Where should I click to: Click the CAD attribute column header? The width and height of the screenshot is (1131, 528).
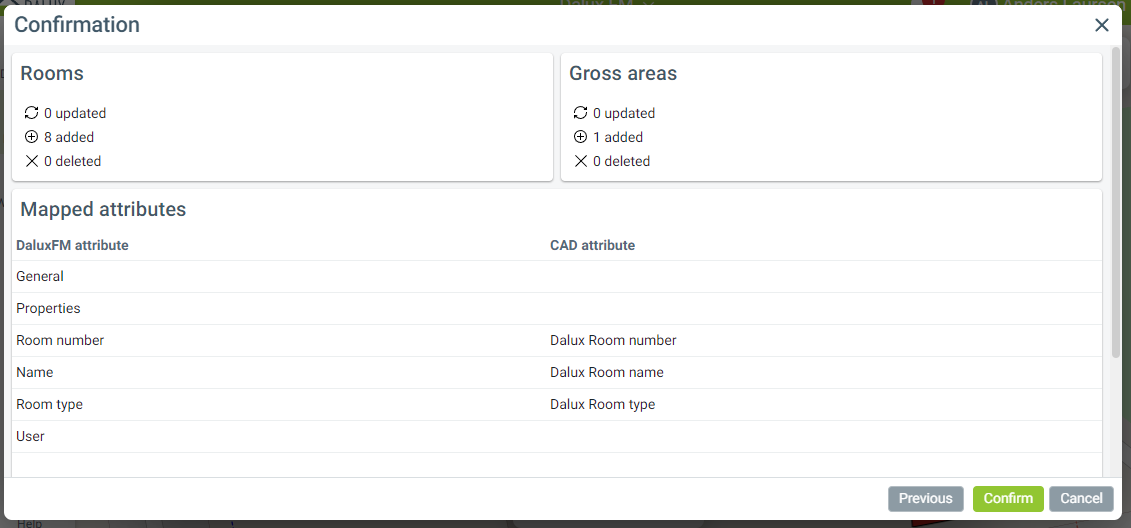(592, 245)
